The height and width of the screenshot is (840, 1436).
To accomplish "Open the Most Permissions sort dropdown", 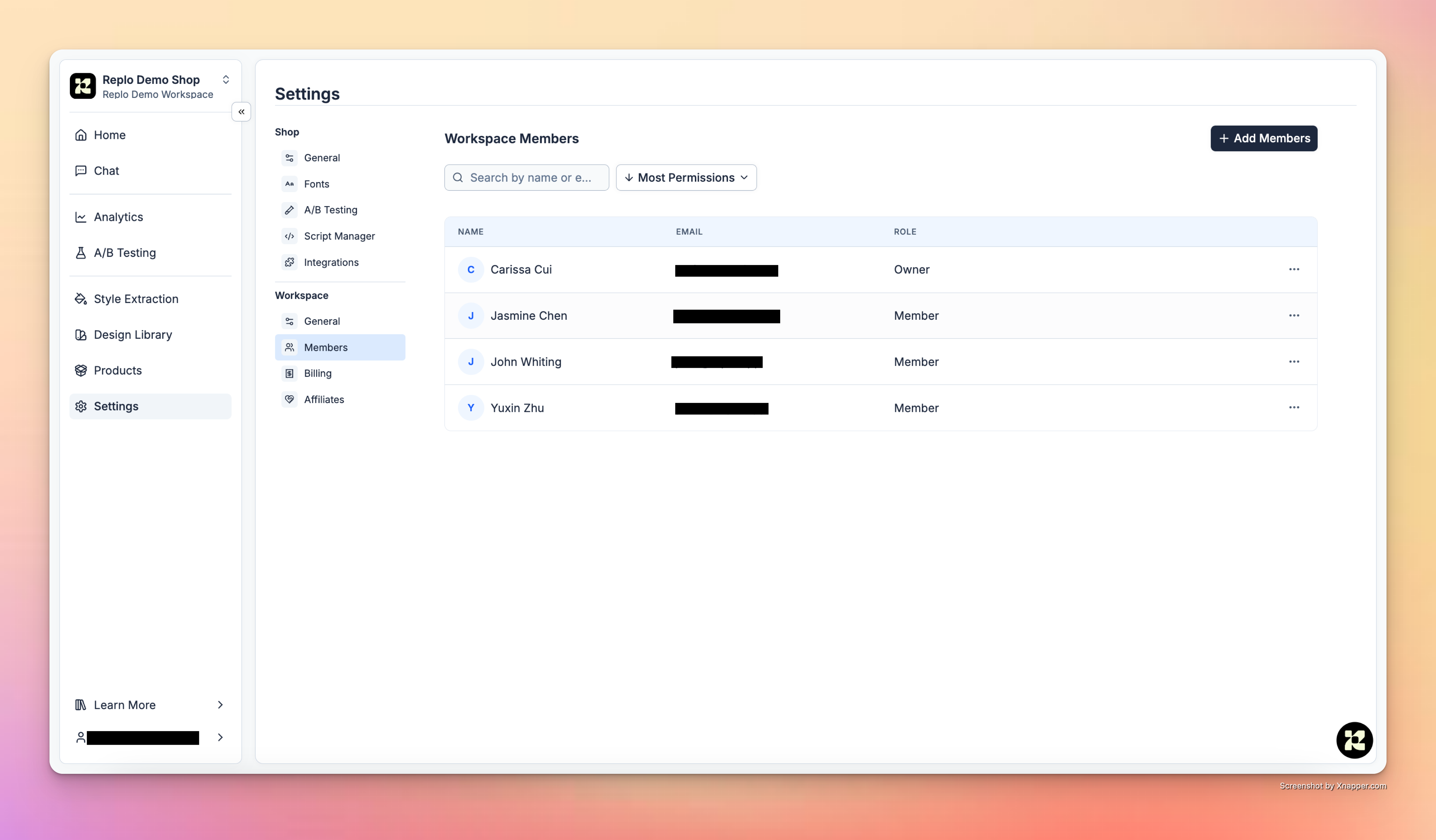I will [686, 178].
